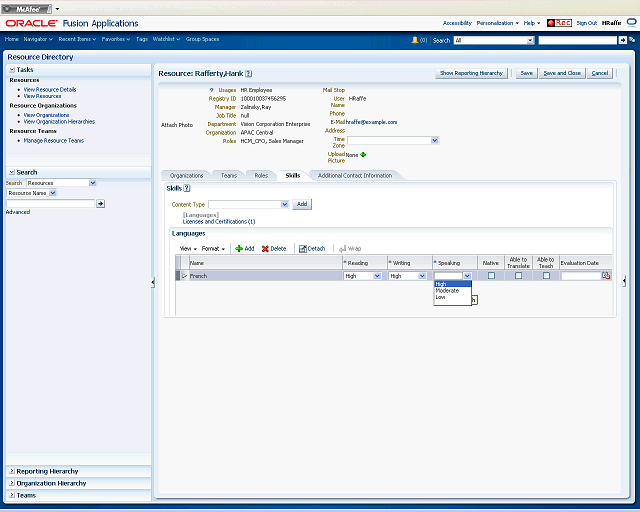Image resolution: width=640 pixels, height=512 pixels.
Task: Collapse the left task pane splitter arrow
Action: 153,282
